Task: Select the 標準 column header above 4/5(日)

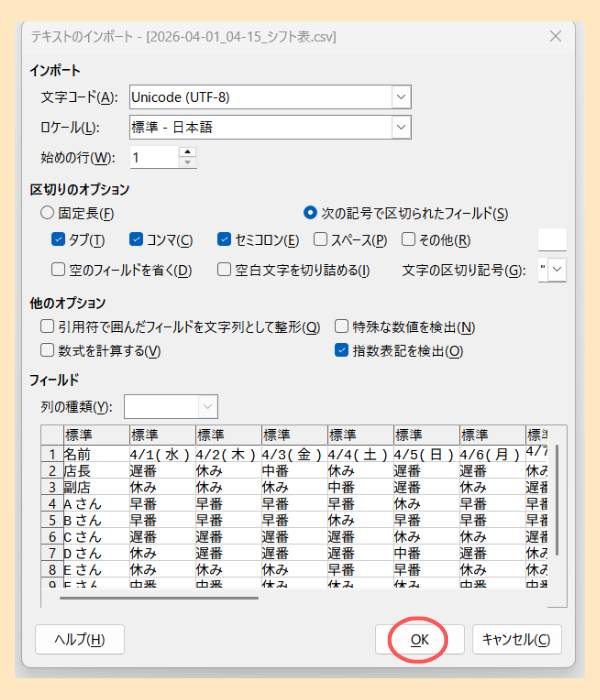Action: point(426,435)
